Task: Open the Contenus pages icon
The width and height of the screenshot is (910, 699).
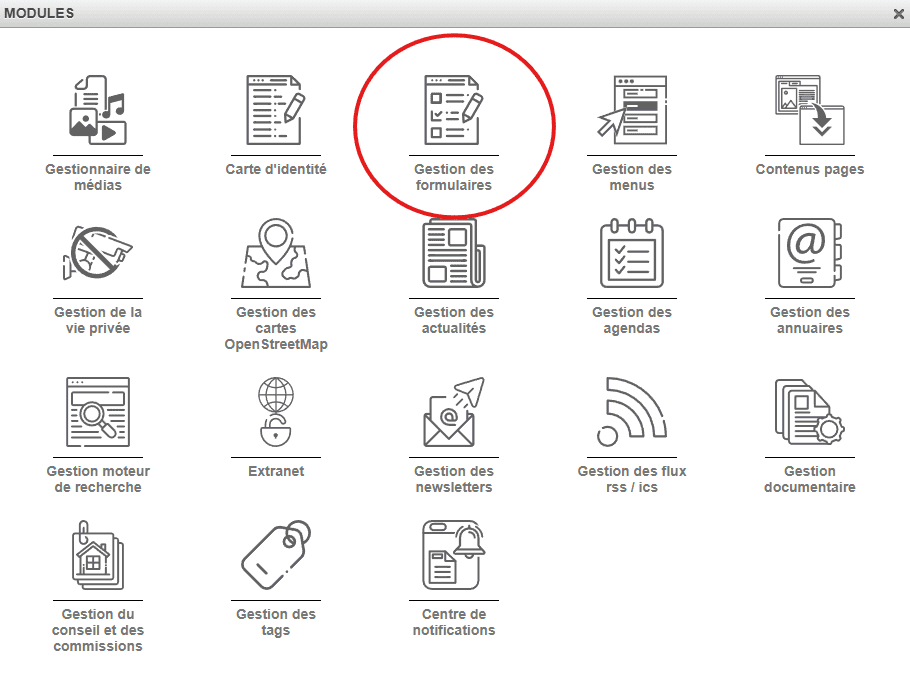Action: tap(810, 110)
